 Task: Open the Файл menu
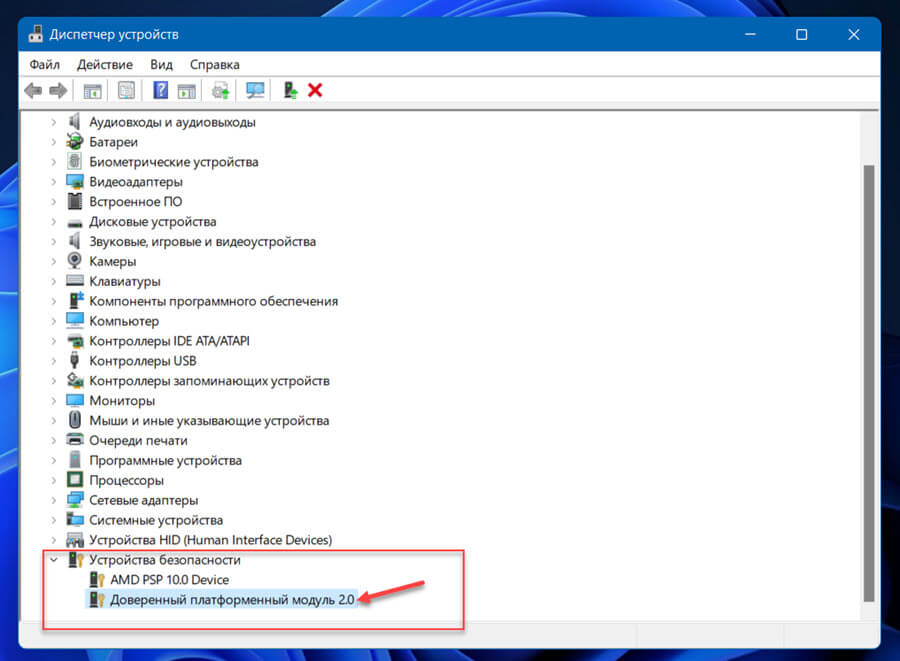45,64
